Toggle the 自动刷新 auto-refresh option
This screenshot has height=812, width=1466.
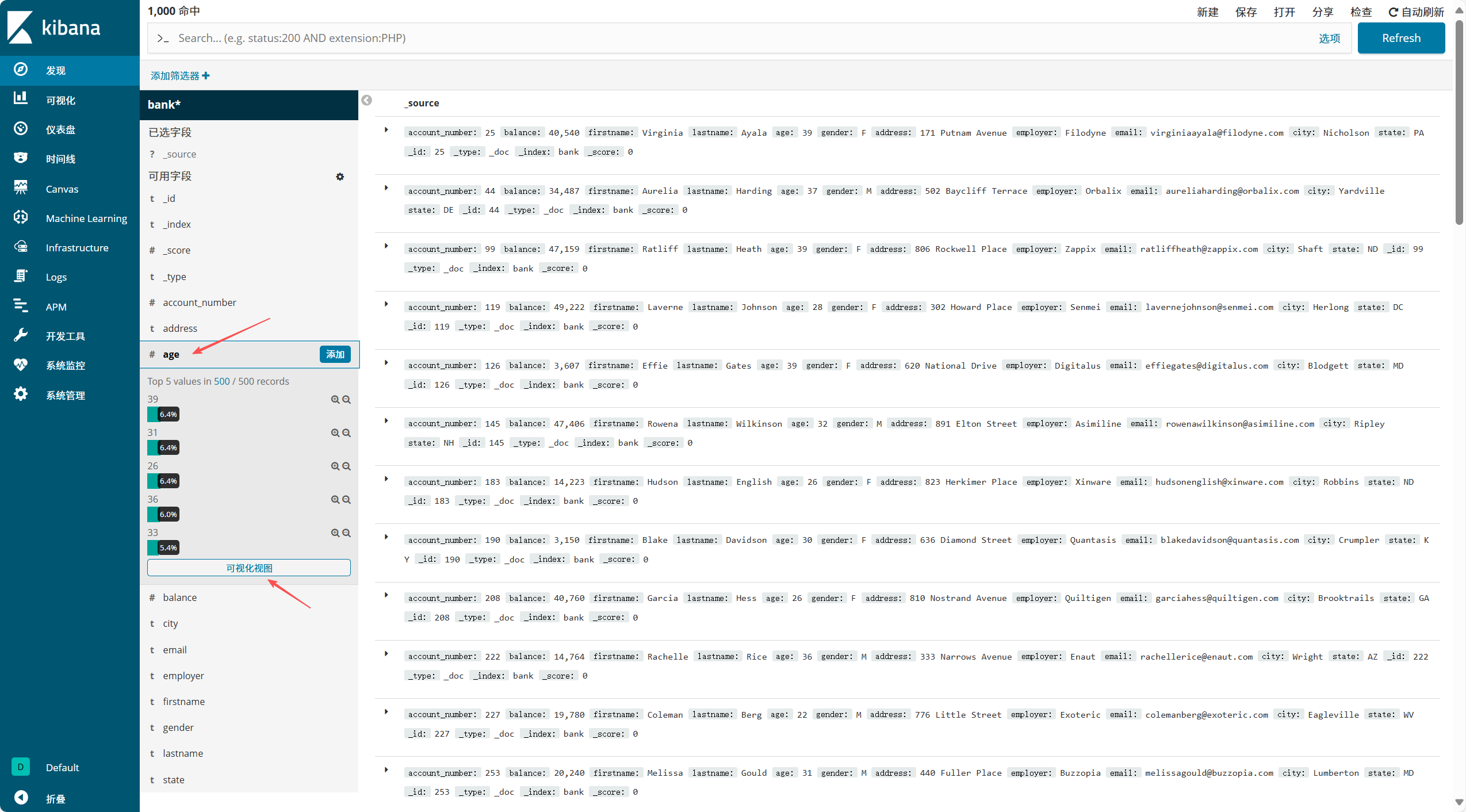pyautogui.click(x=1416, y=12)
